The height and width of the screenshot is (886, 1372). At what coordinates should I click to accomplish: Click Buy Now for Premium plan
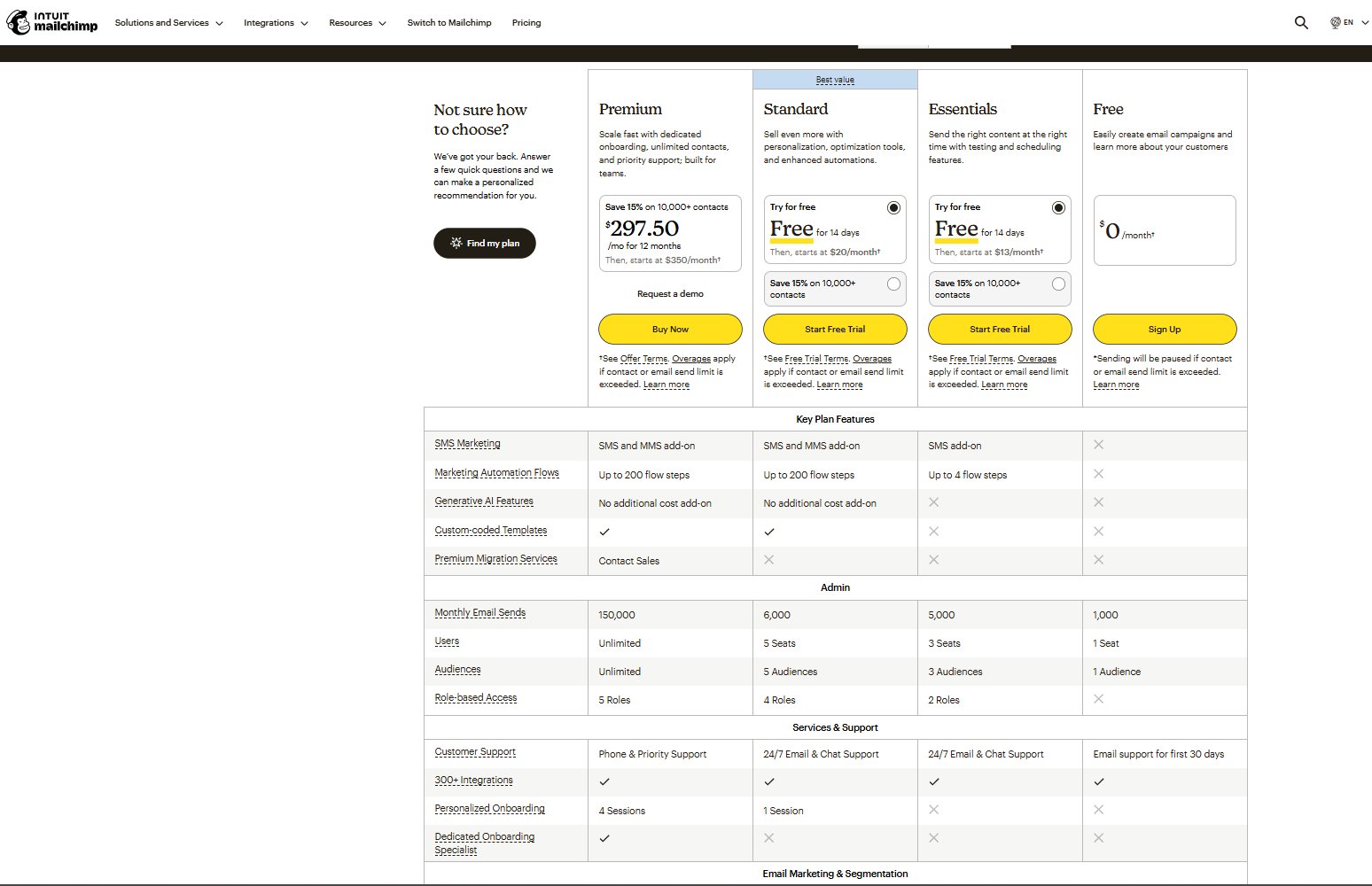(x=670, y=329)
